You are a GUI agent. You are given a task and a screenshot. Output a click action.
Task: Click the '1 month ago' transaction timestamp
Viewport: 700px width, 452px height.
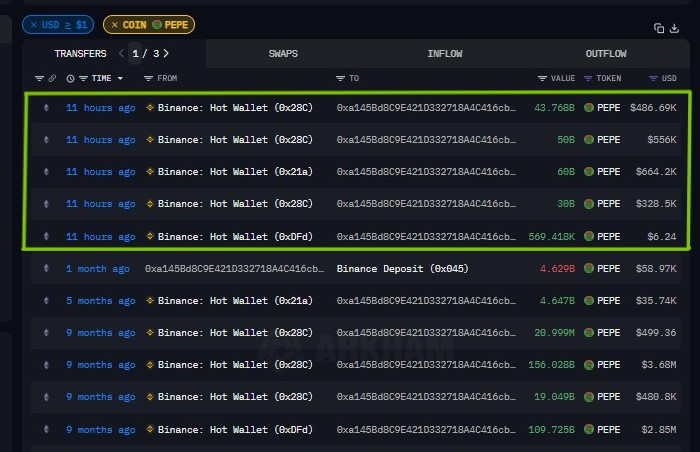(97, 269)
